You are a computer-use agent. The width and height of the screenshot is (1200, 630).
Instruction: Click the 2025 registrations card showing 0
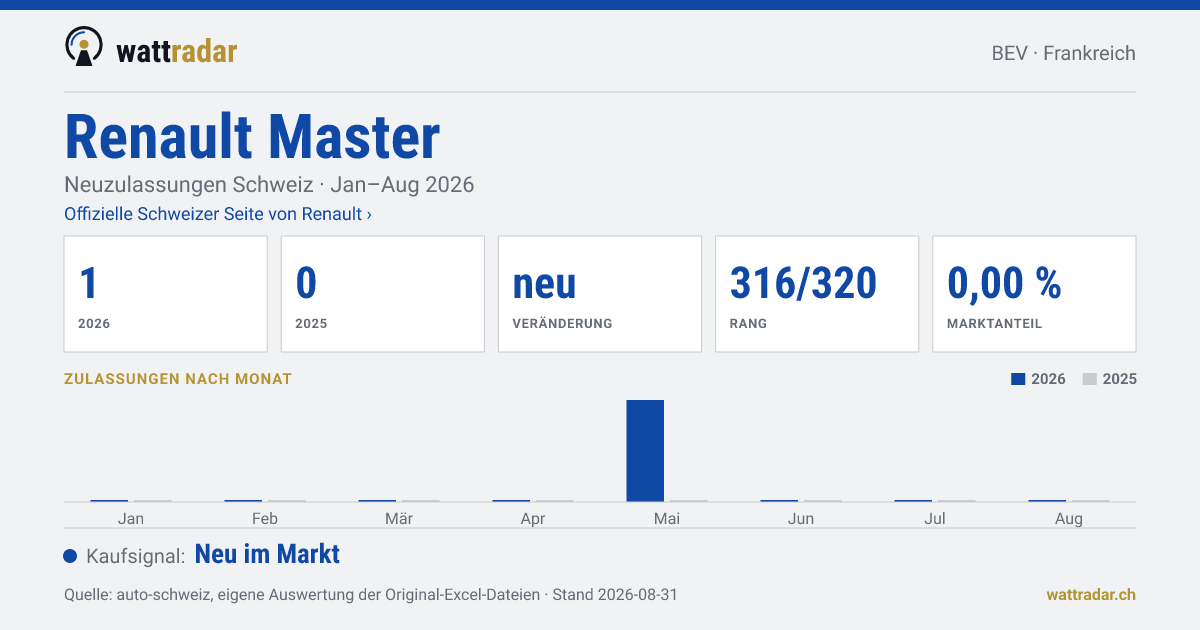tap(383, 294)
